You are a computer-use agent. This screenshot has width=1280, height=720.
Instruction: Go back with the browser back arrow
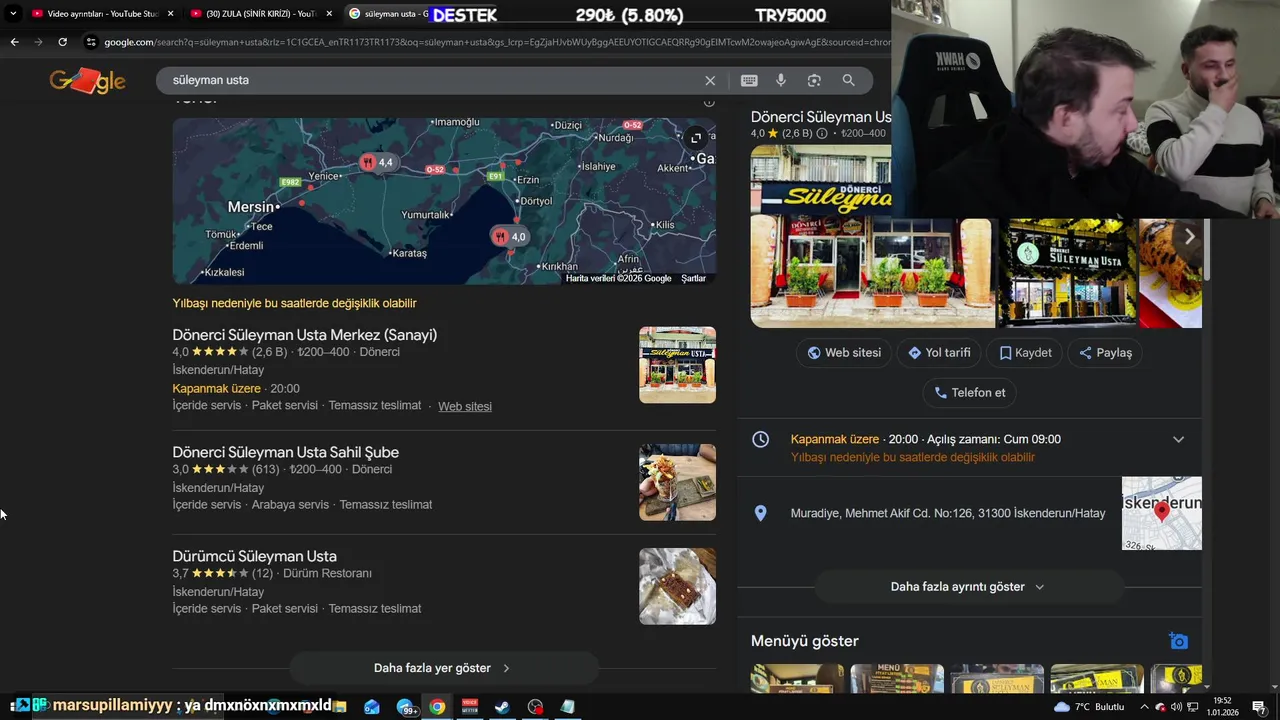[x=14, y=42]
